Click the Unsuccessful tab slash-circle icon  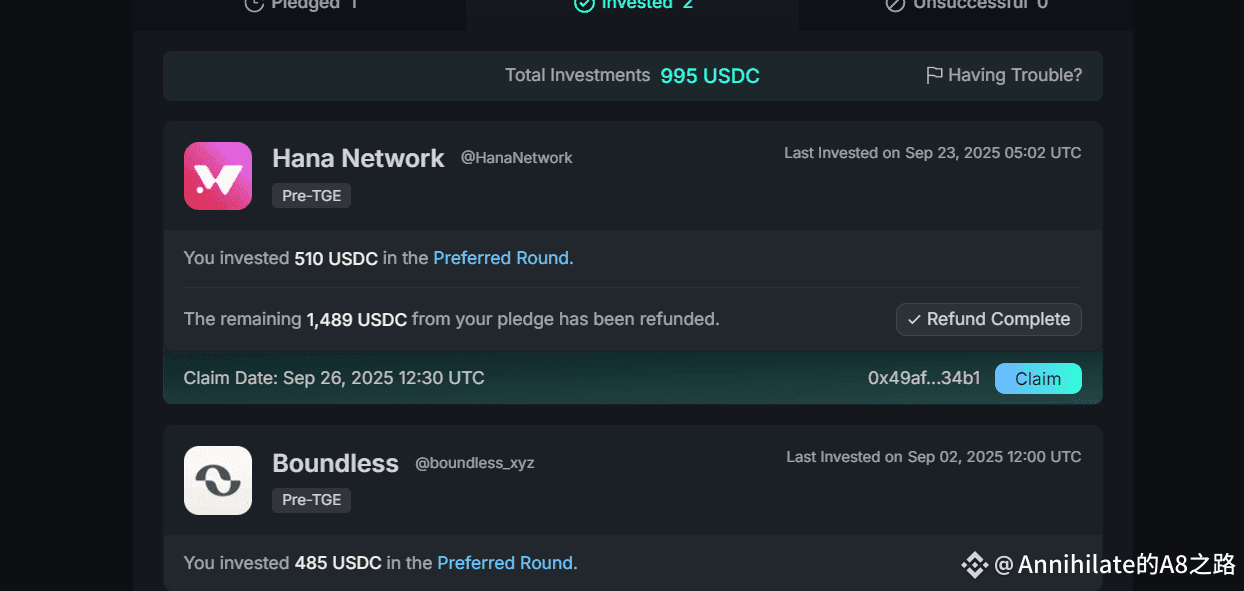pyautogui.click(x=895, y=5)
